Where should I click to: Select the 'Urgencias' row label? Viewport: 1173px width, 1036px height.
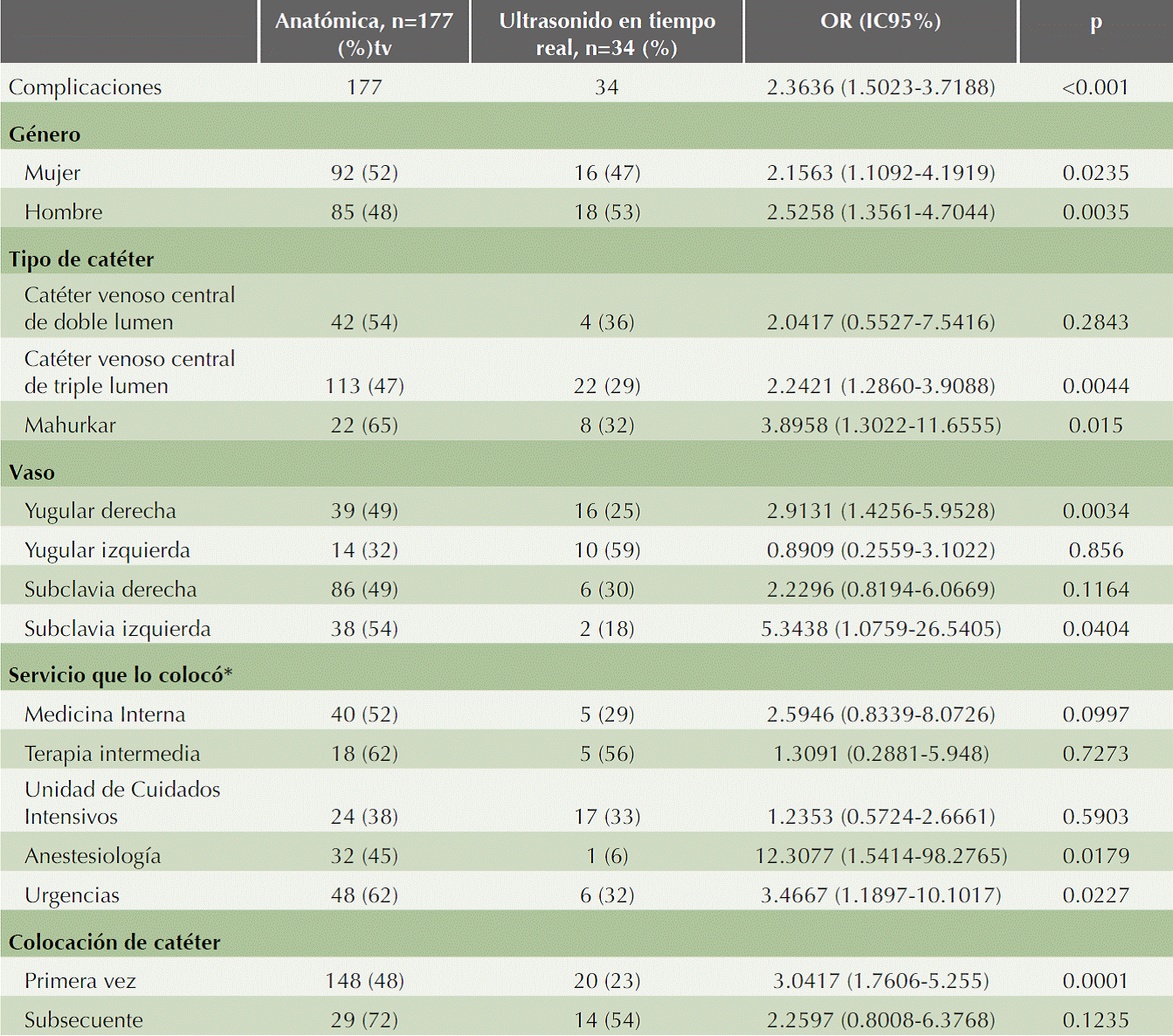pyautogui.click(x=72, y=895)
